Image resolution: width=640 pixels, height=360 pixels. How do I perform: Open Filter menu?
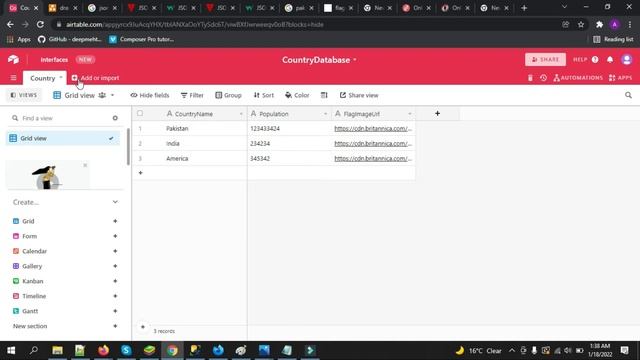(x=192, y=95)
